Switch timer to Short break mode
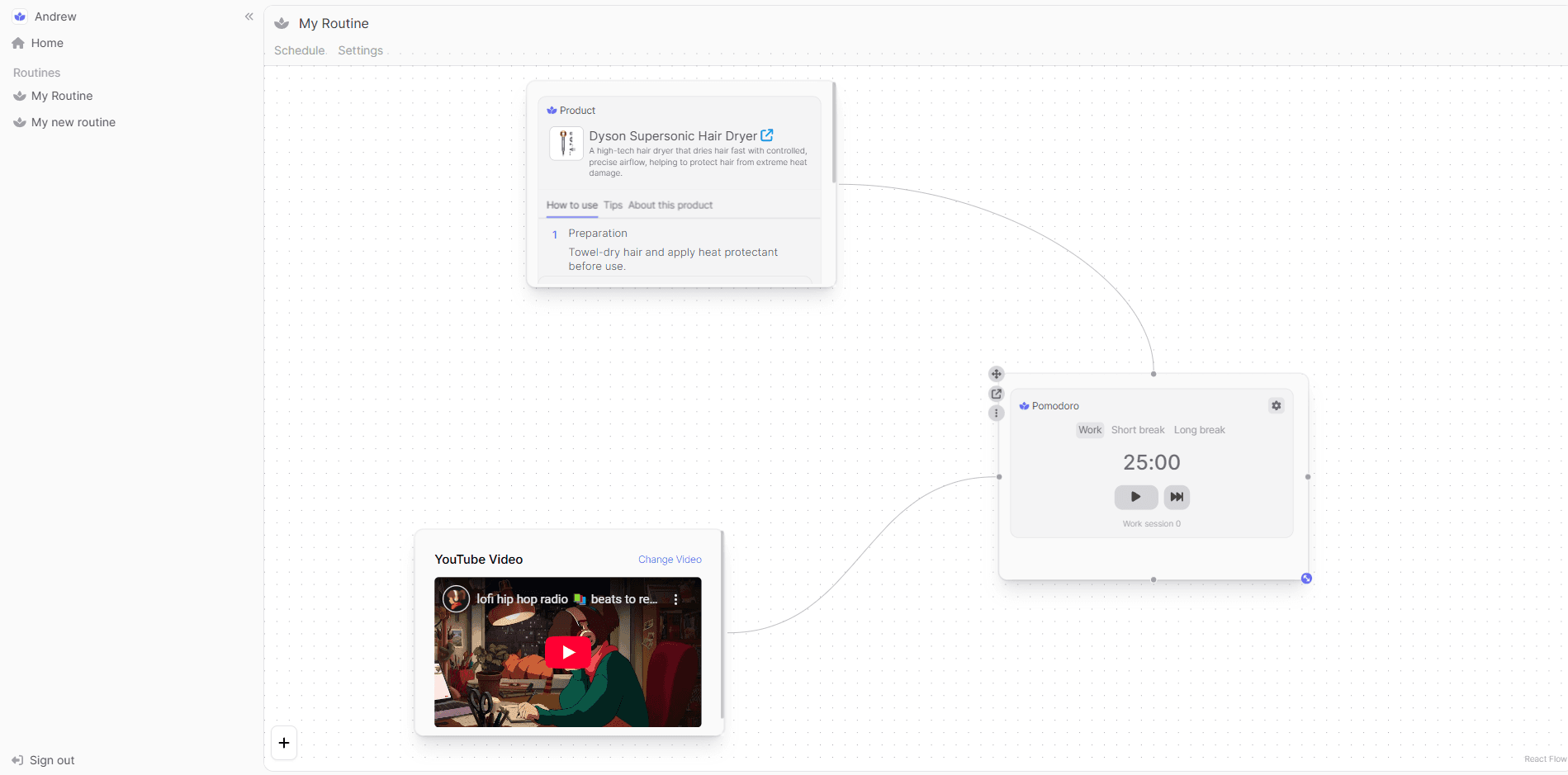1568x775 pixels. click(1137, 430)
